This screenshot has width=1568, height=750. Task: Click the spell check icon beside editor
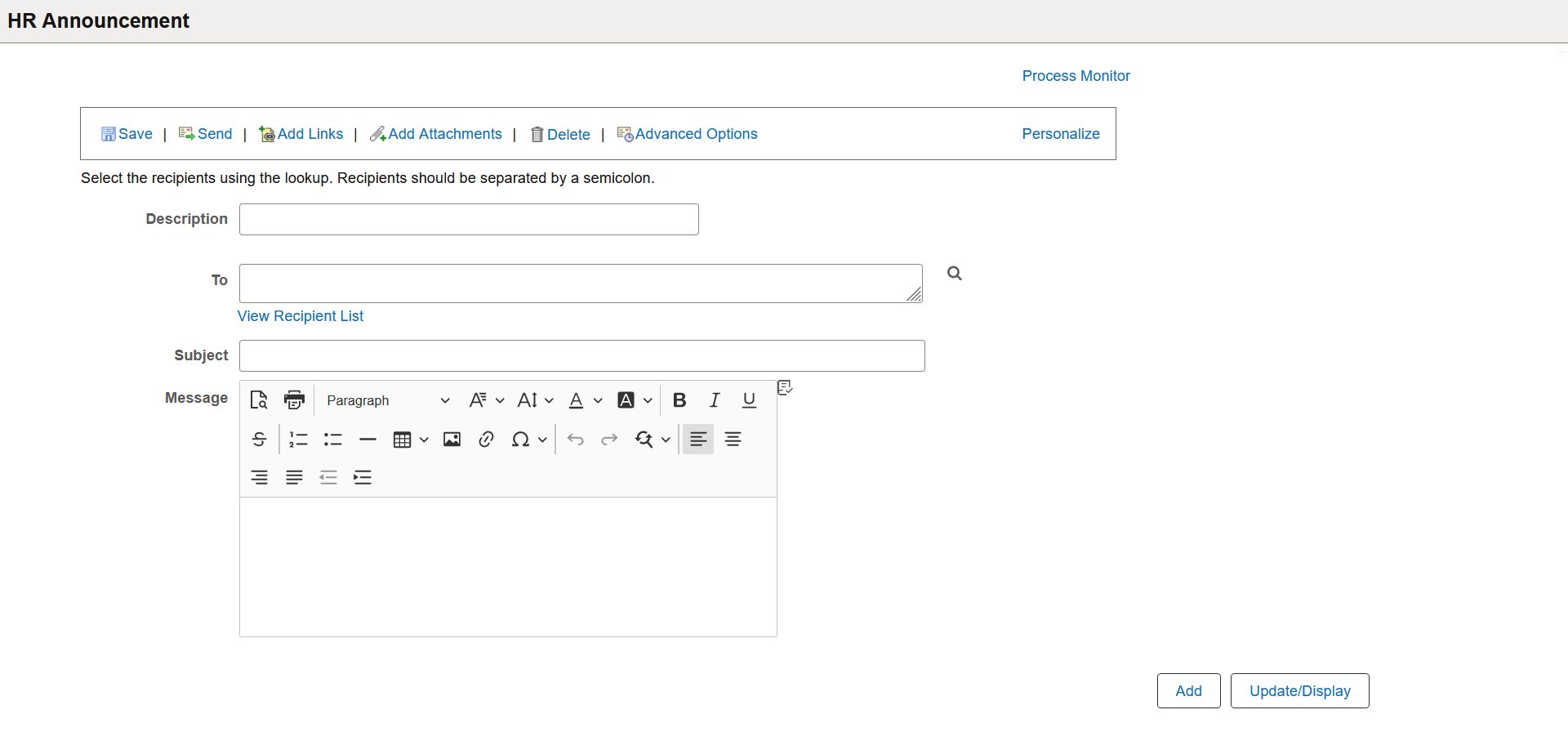[x=785, y=387]
